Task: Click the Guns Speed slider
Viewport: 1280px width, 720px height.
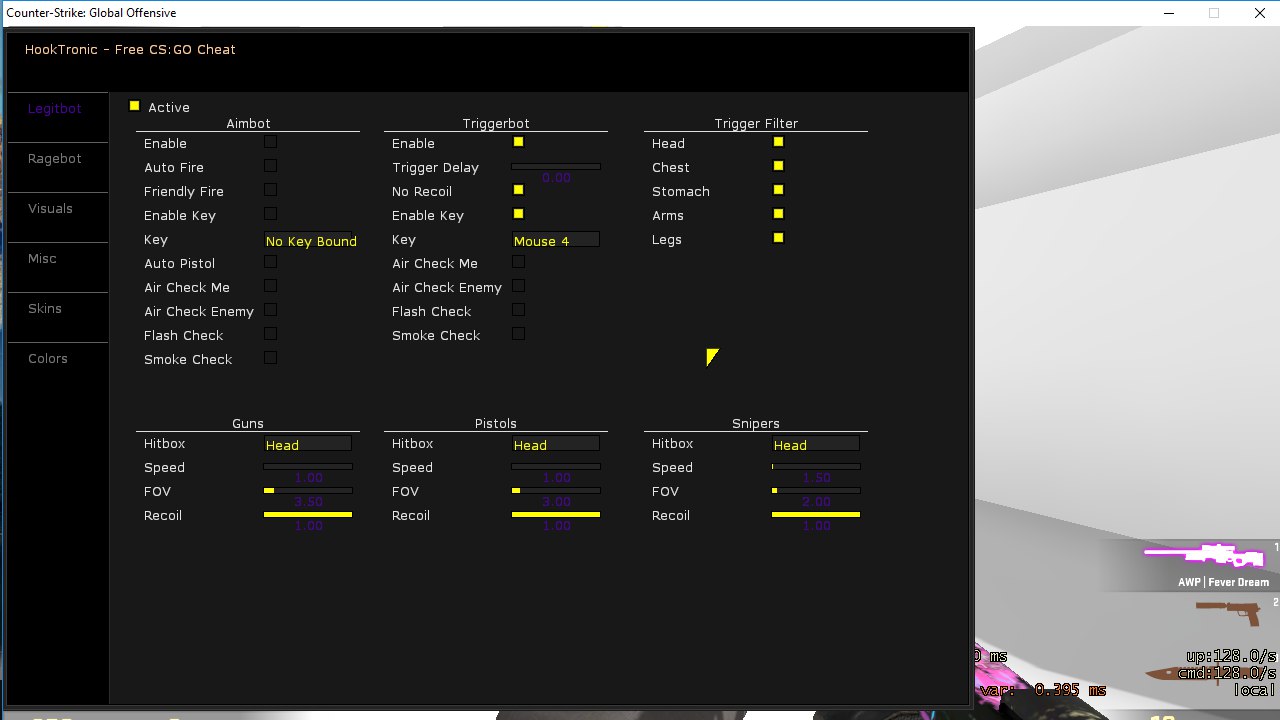Action: (x=308, y=466)
